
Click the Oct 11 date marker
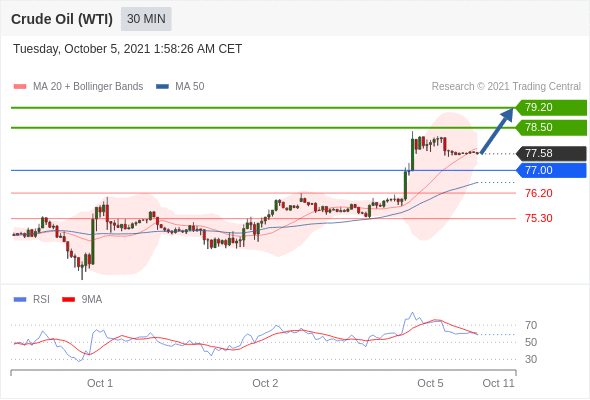[x=498, y=383]
